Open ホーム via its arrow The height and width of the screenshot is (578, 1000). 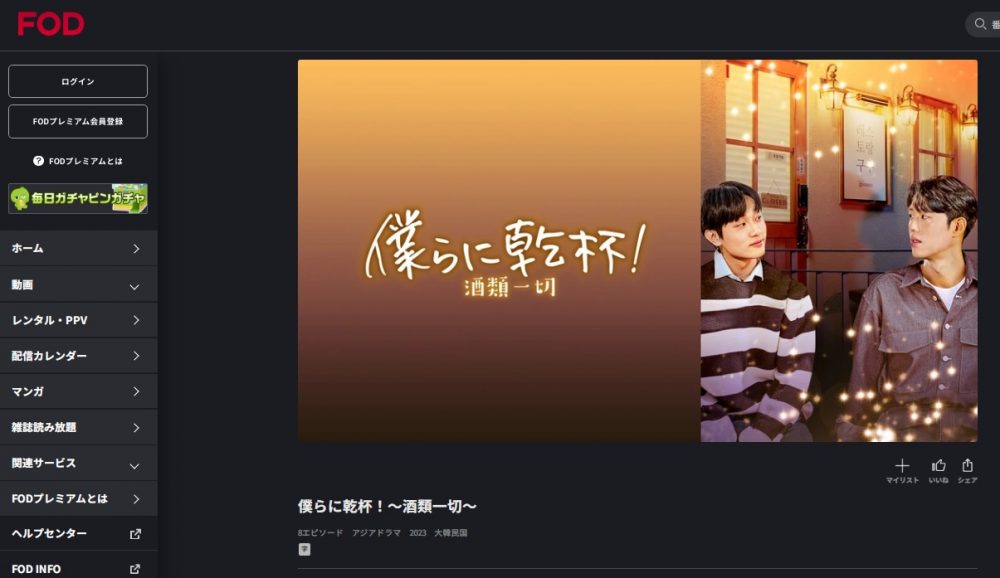click(136, 249)
